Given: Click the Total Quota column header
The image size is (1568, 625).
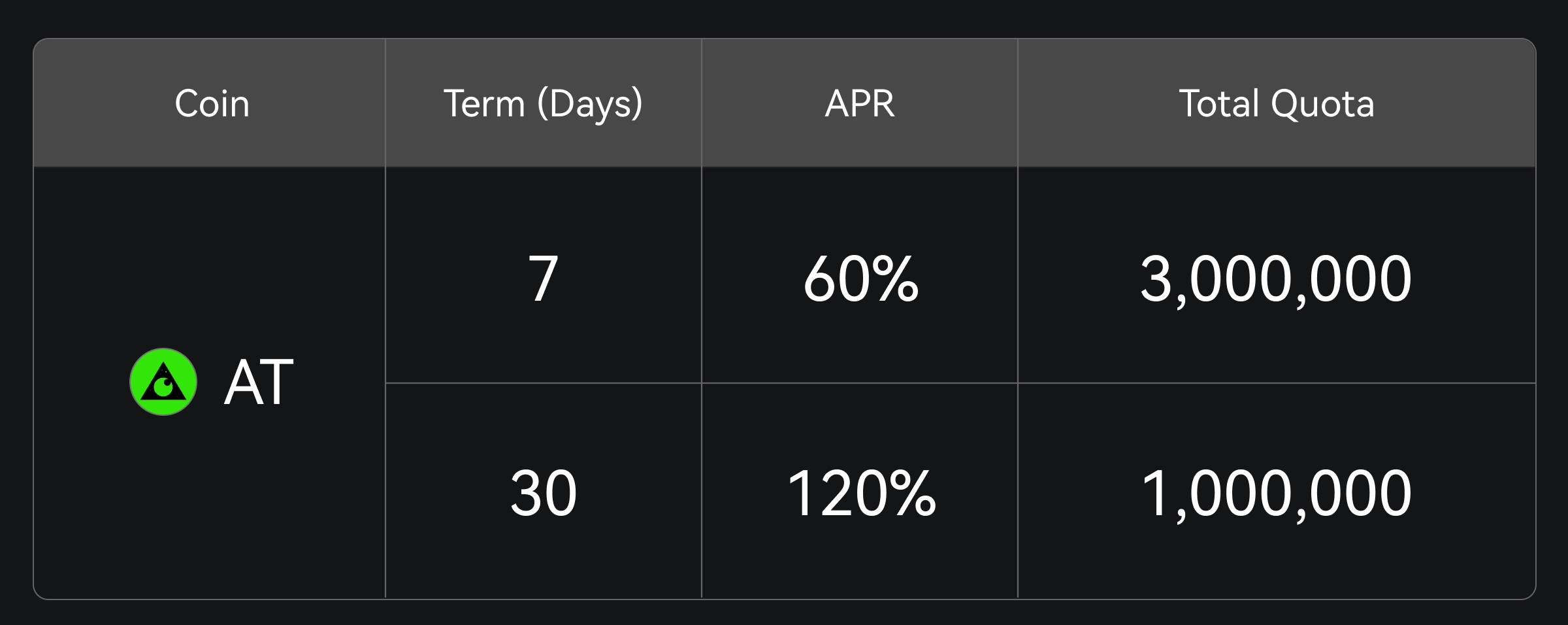Looking at the screenshot, I should [x=1276, y=103].
